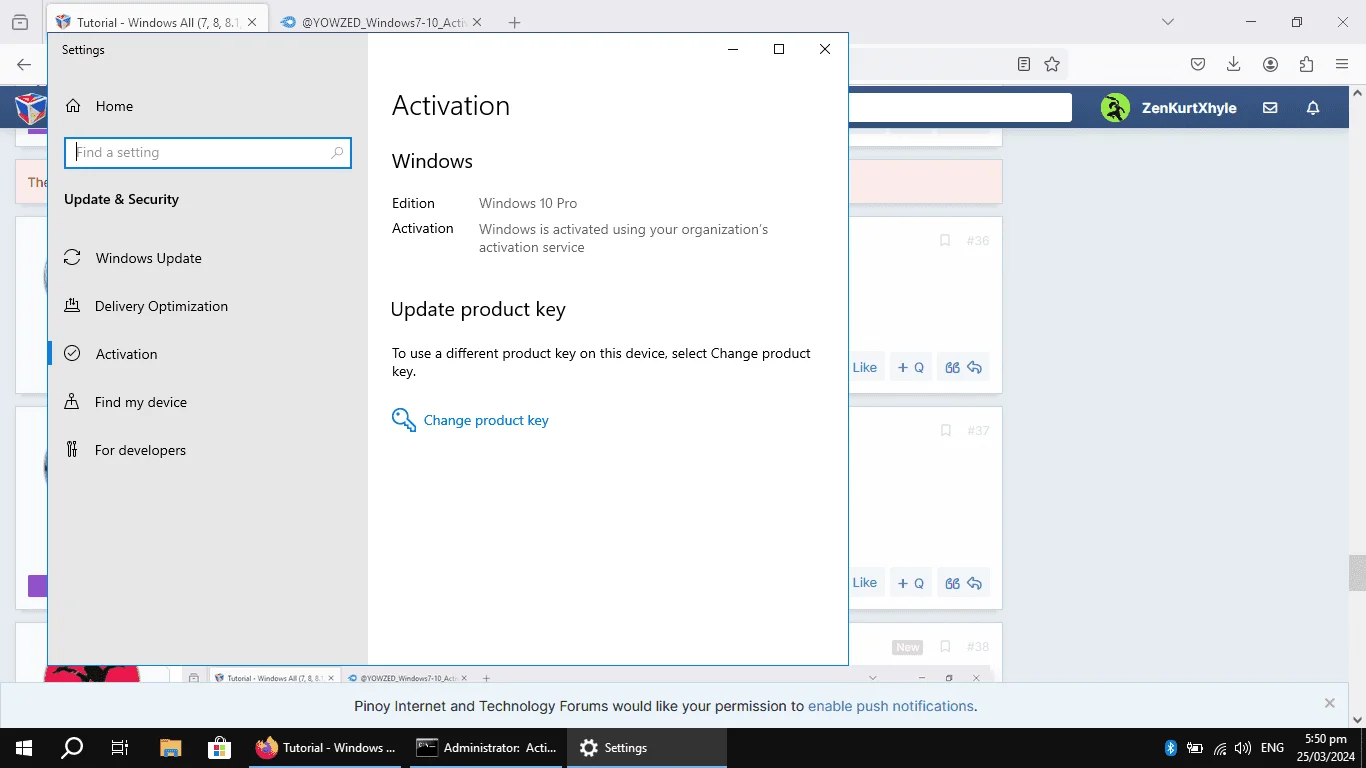Open the Firefox extensions icon
1366x768 pixels.
1306,64
